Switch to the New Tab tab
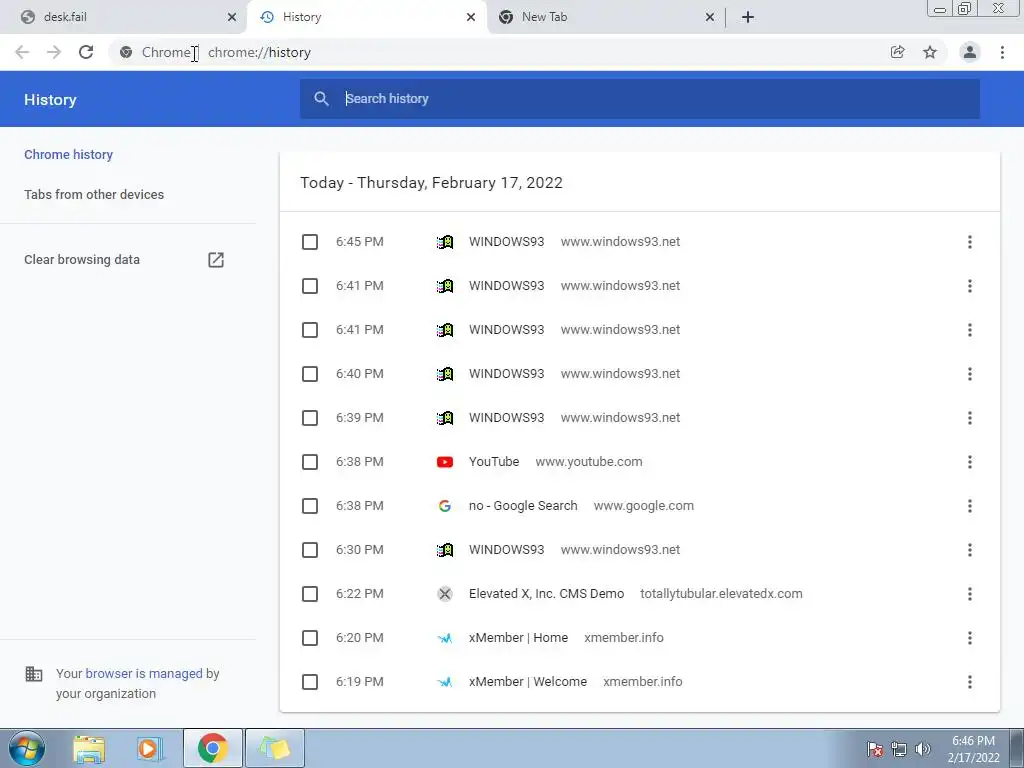This screenshot has width=1024, height=768. pos(605,17)
